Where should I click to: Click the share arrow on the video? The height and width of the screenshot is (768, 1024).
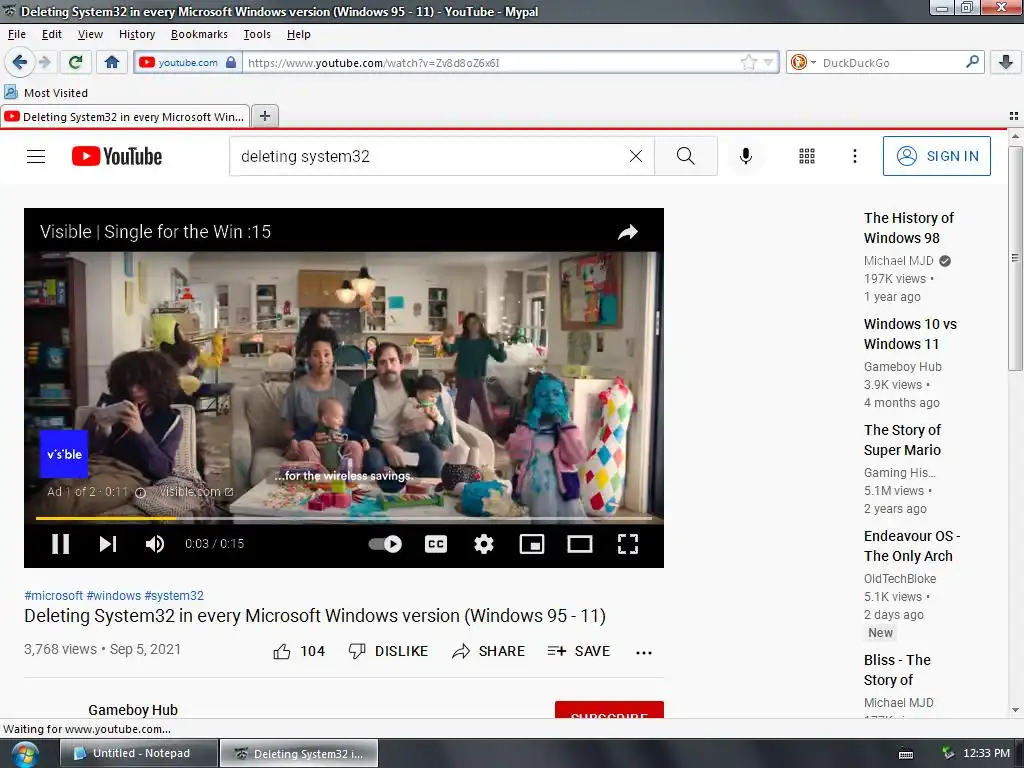628,232
